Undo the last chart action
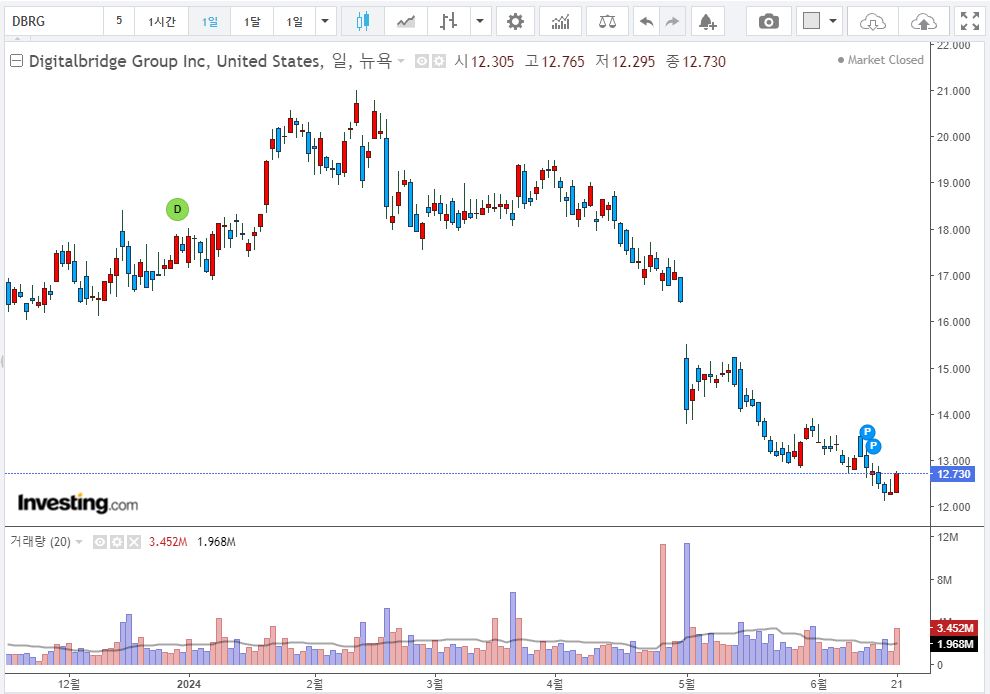 [647, 21]
